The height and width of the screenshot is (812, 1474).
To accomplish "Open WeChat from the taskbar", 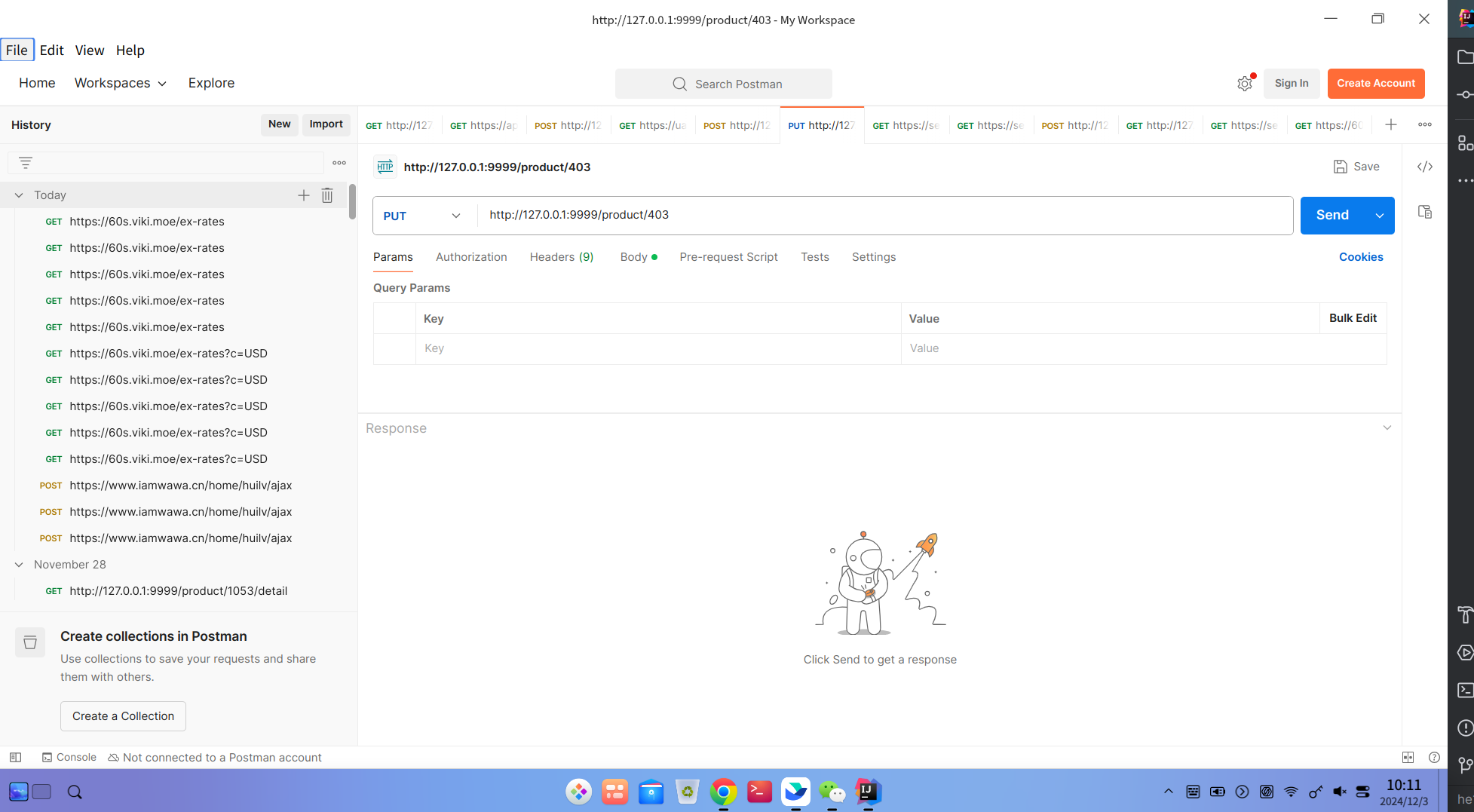I will [x=832, y=792].
